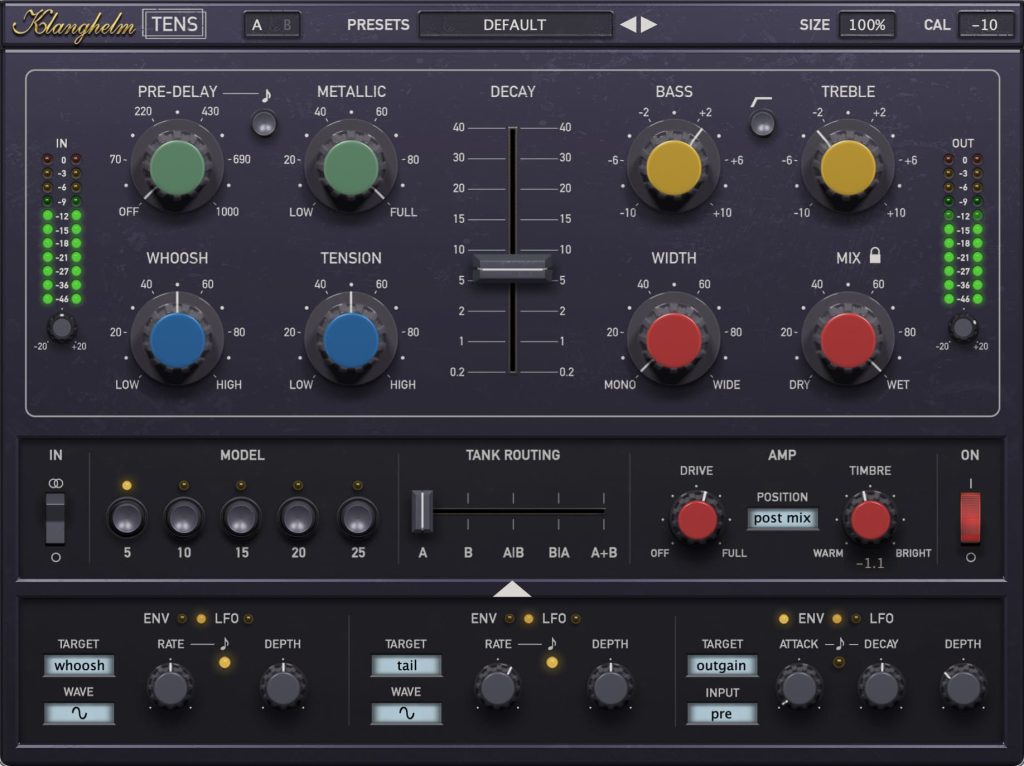Select reverb model 15 button
Viewport: 1024px width, 766px height.
(241, 517)
